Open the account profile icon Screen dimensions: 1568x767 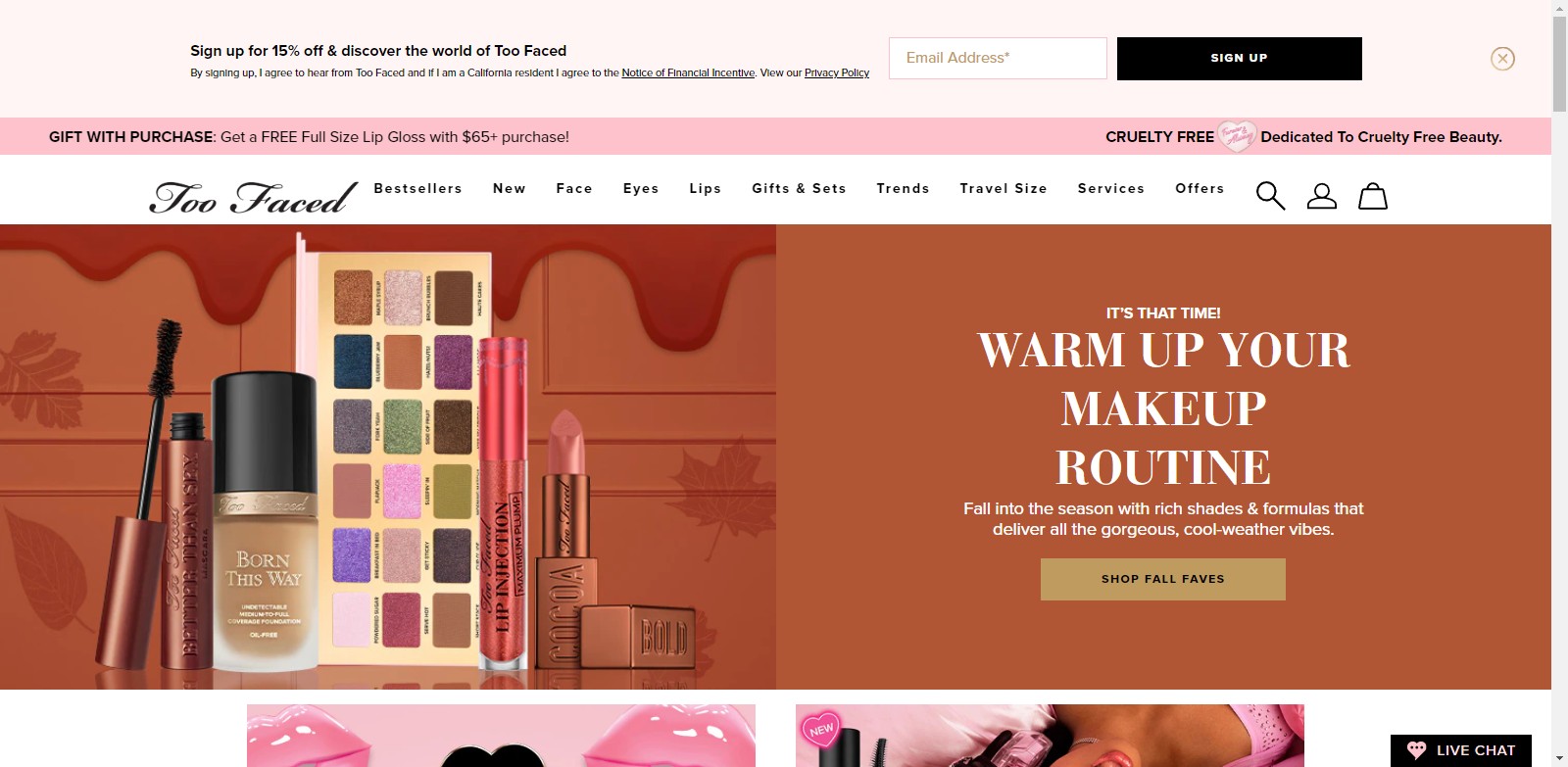(1321, 196)
